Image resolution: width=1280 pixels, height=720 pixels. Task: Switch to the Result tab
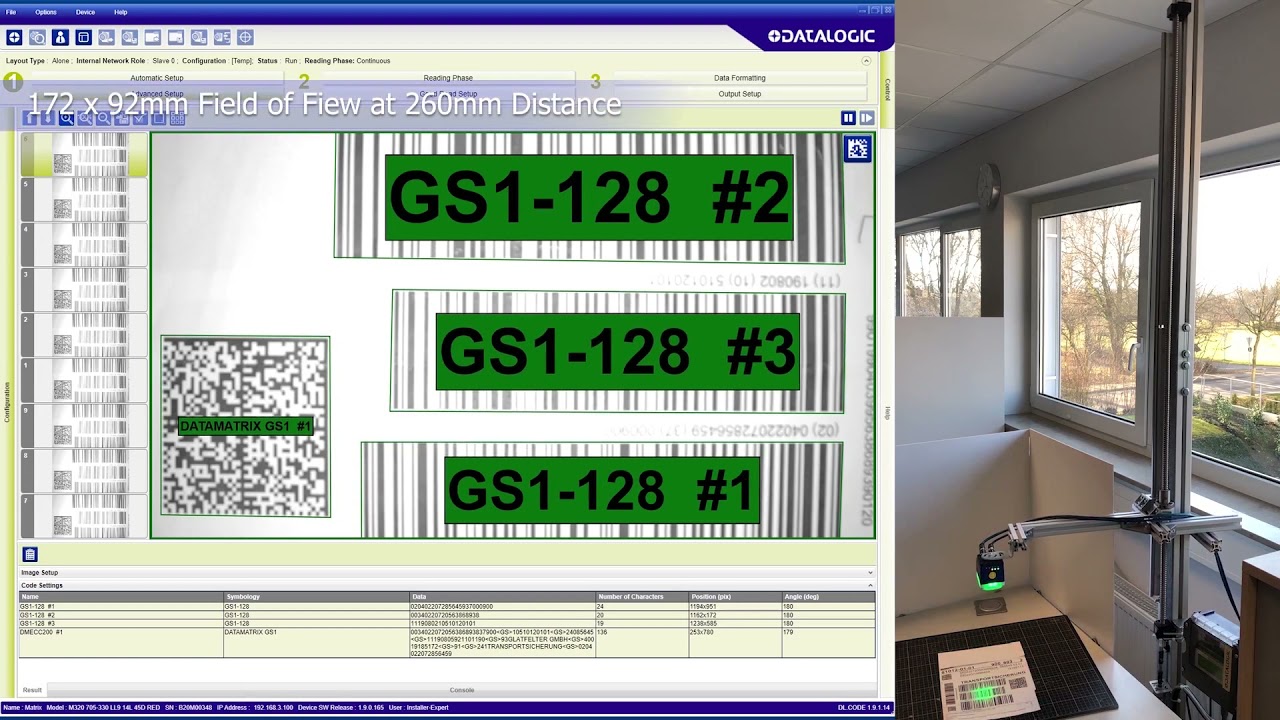32,690
